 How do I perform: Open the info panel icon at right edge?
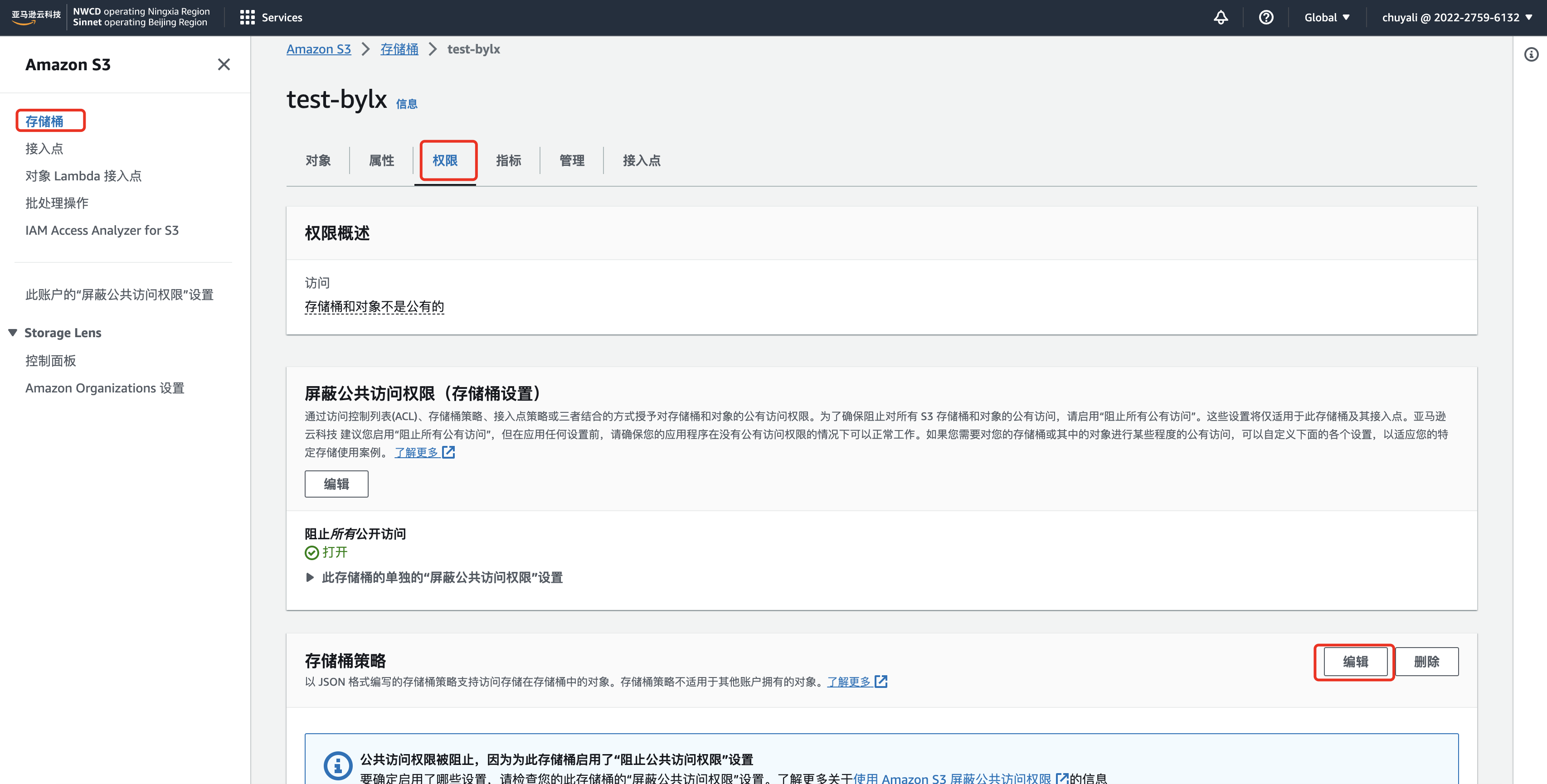1532,55
